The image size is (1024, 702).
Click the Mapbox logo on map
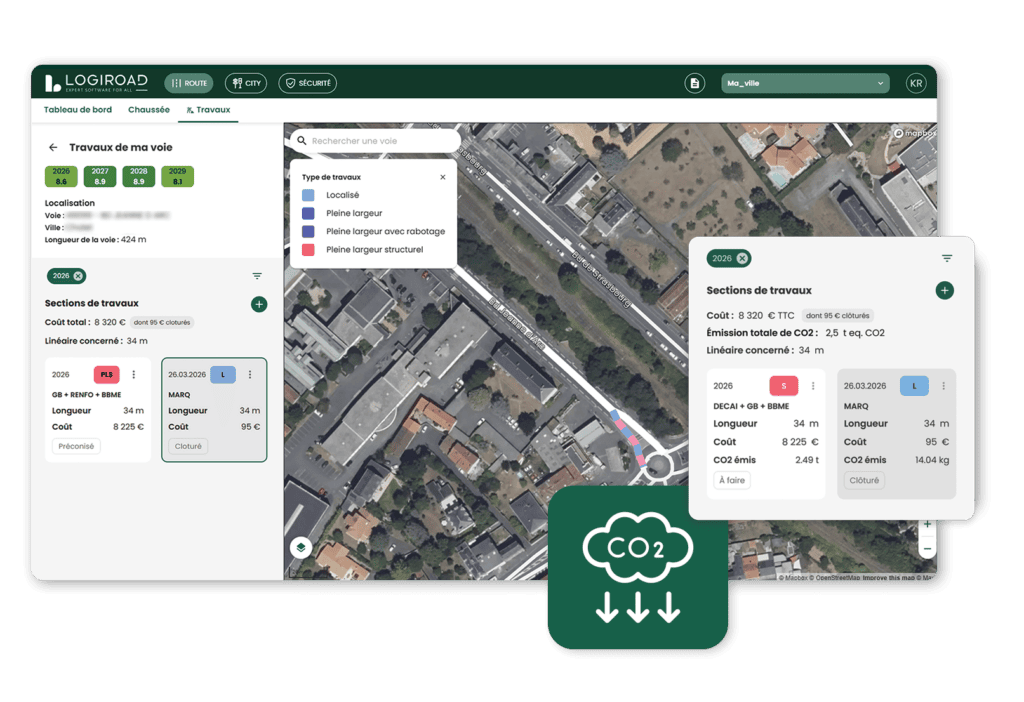[x=914, y=133]
